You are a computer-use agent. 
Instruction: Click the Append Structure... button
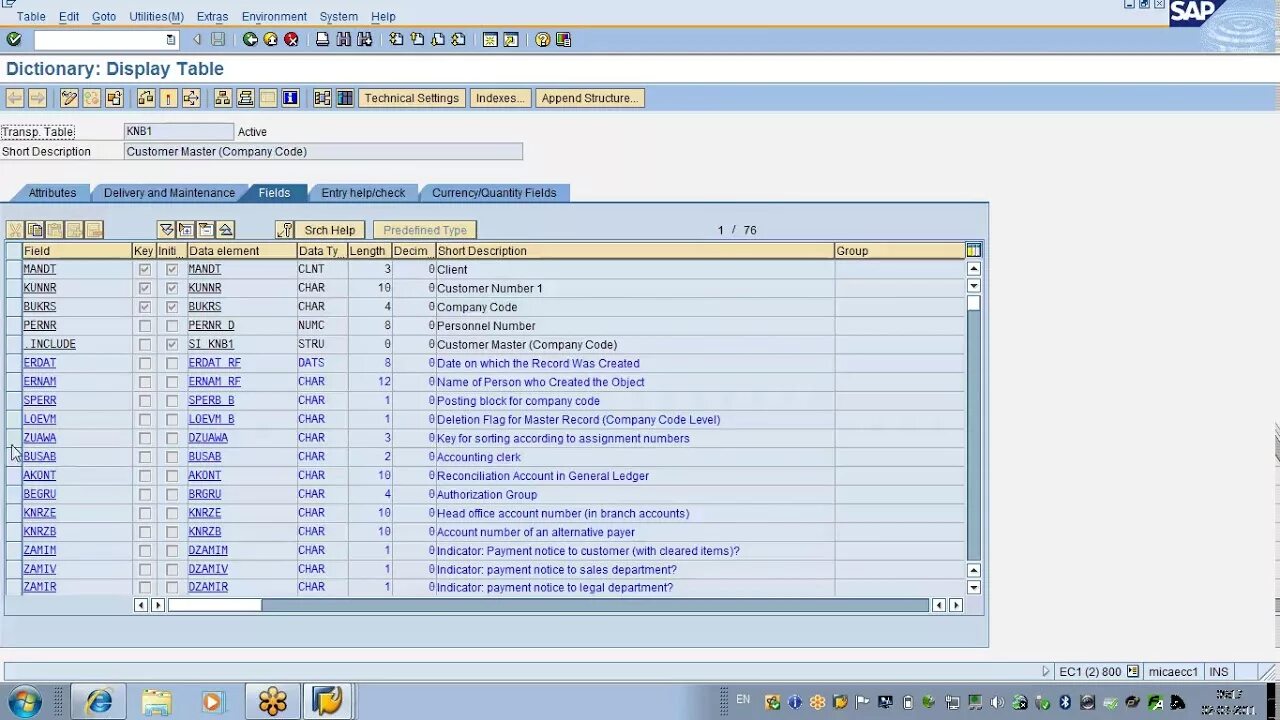[x=589, y=98]
